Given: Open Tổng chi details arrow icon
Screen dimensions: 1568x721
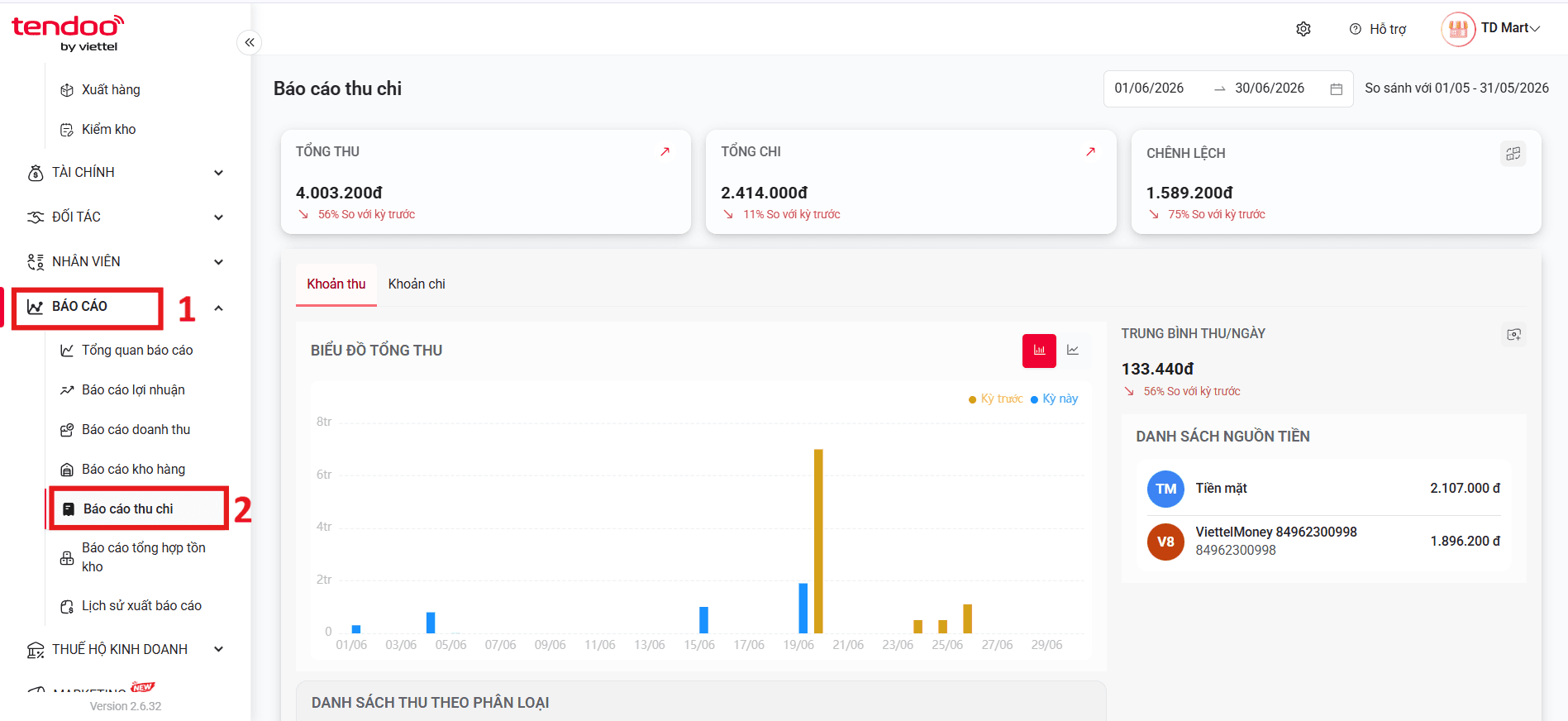Looking at the screenshot, I should coord(1091,152).
